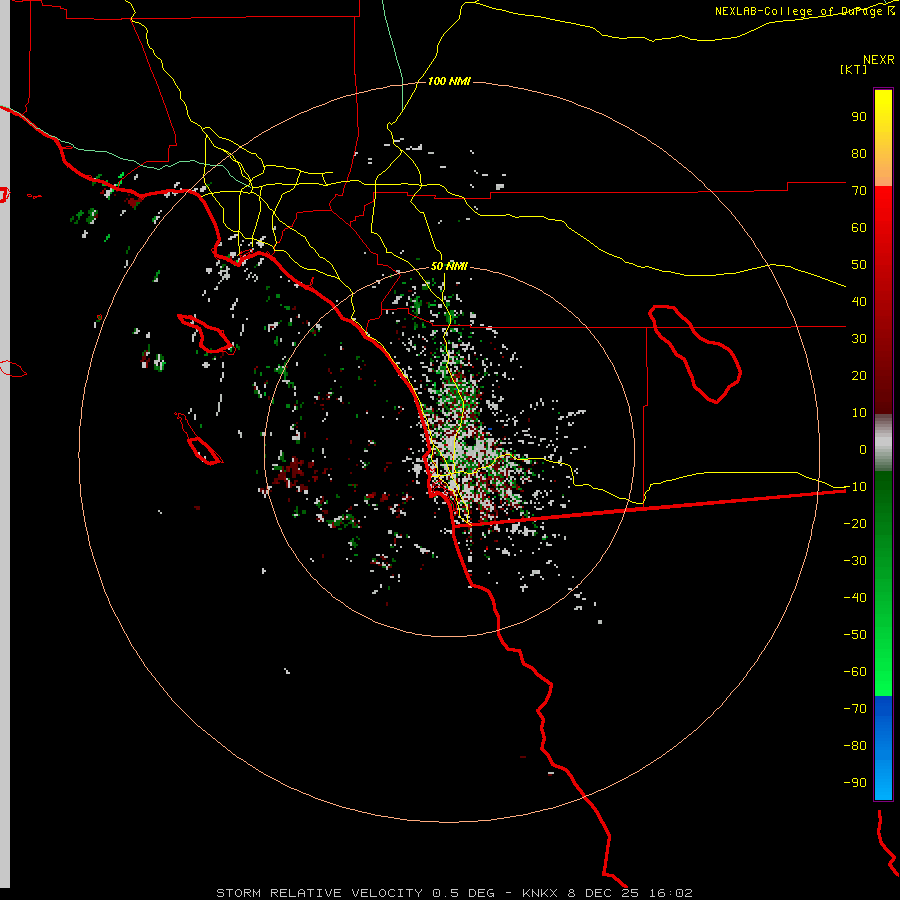Select the 100 NMI range ring label
This screenshot has width=900, height=900.
pos(449,81)
